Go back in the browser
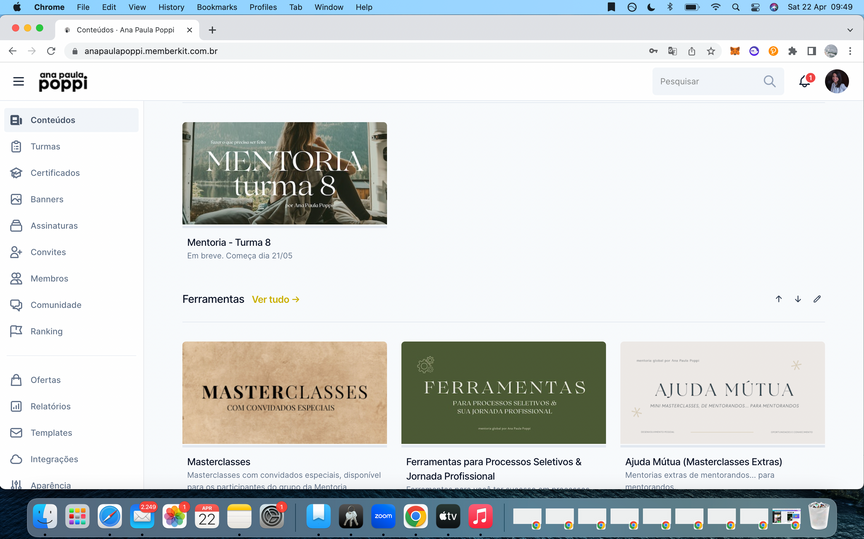Viewport: 864px width, 539px height. (x=13, y=51)
